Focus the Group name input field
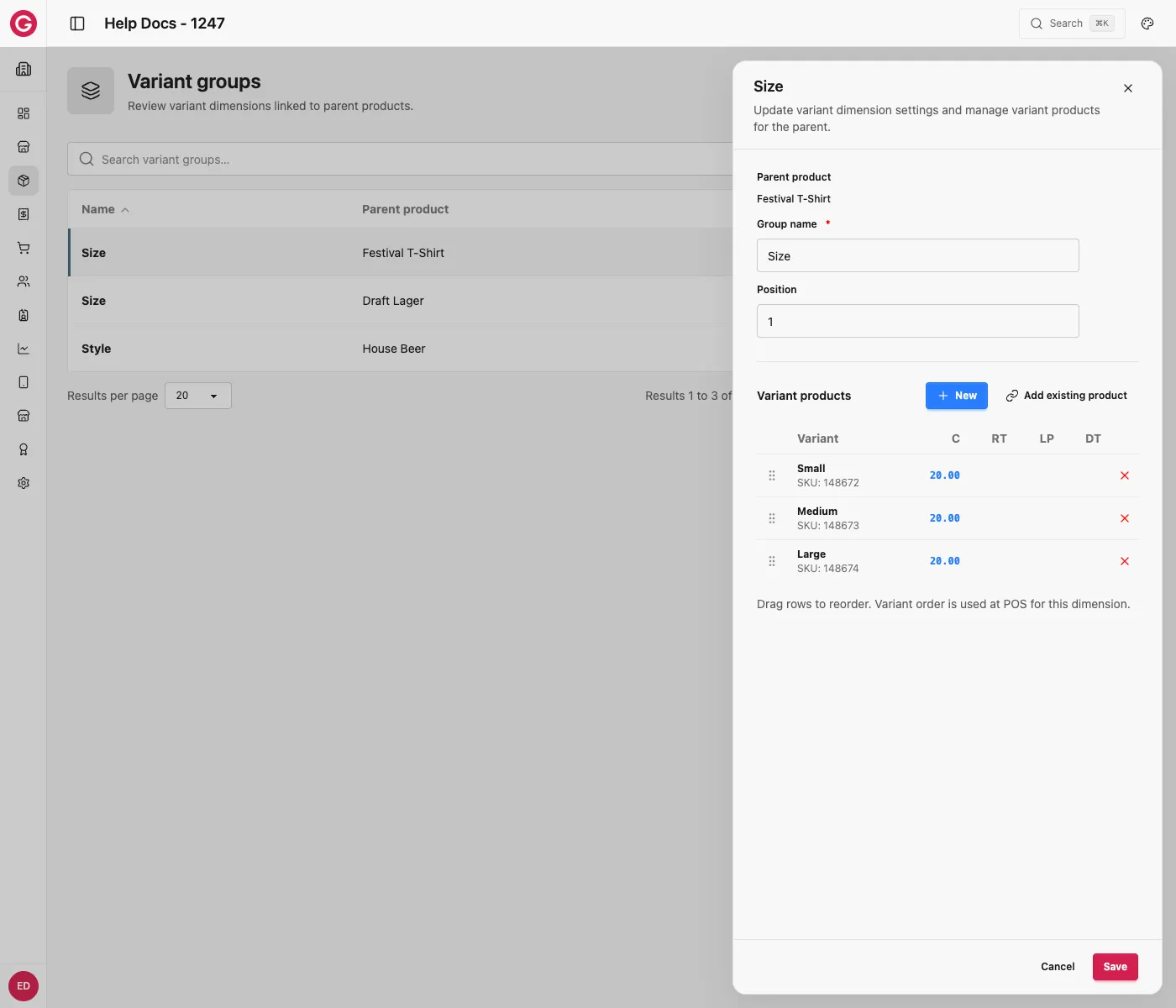1176x1008 pixels. pos(918,255)
